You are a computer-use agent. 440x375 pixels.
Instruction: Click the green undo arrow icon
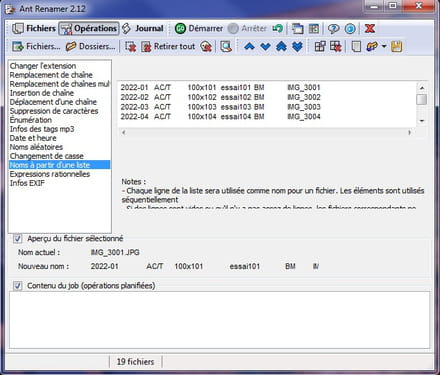(x=277, y=29)
